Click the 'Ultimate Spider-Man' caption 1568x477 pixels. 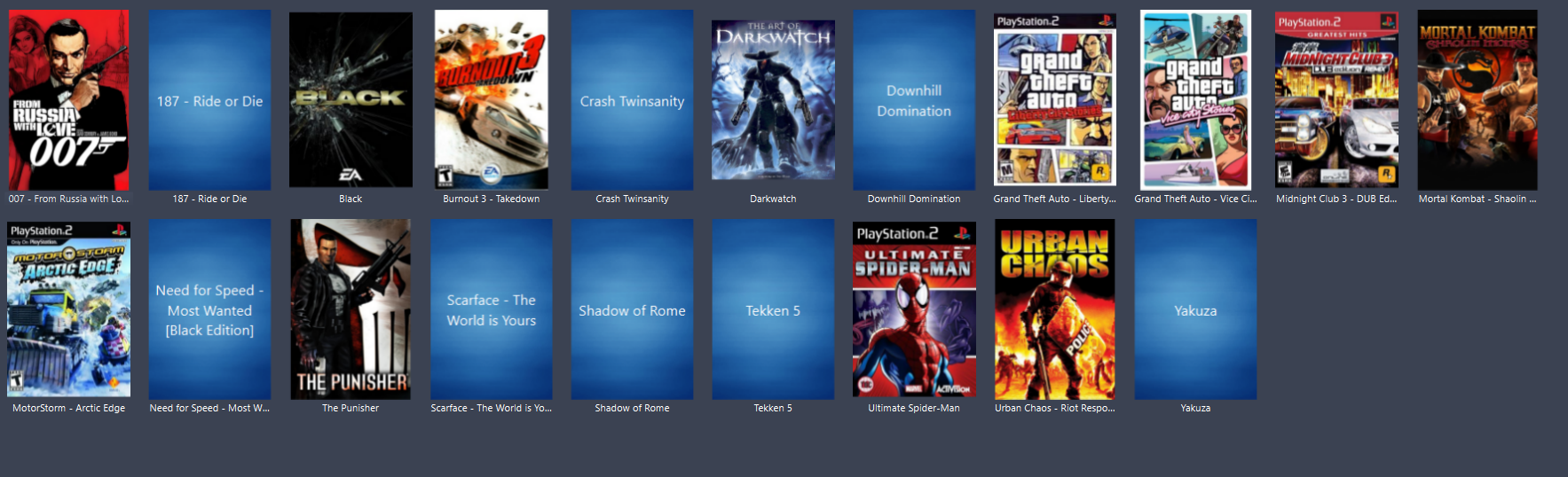pyautogui.click(x=914, y=408)
